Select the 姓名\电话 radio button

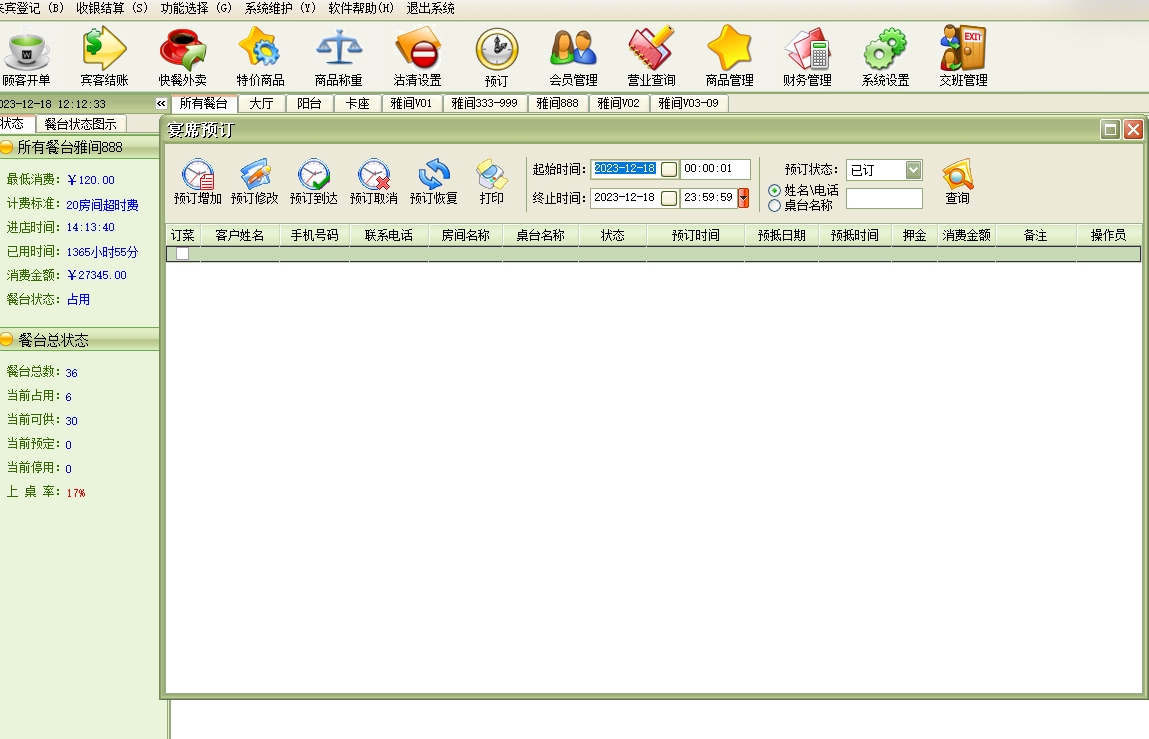click(x=774, y=191)
